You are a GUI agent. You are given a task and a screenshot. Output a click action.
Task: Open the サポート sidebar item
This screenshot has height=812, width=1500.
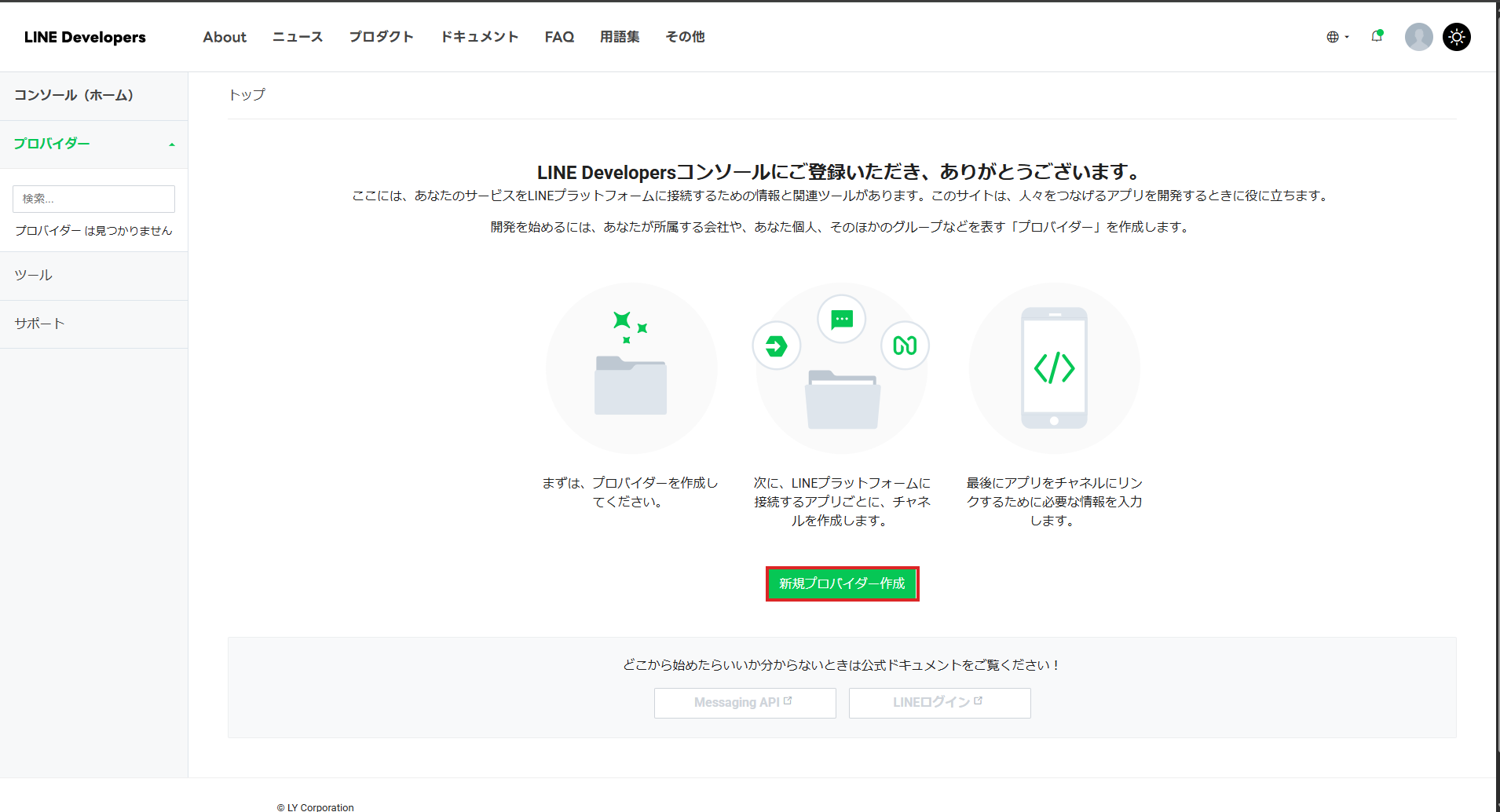pos(93,324)
